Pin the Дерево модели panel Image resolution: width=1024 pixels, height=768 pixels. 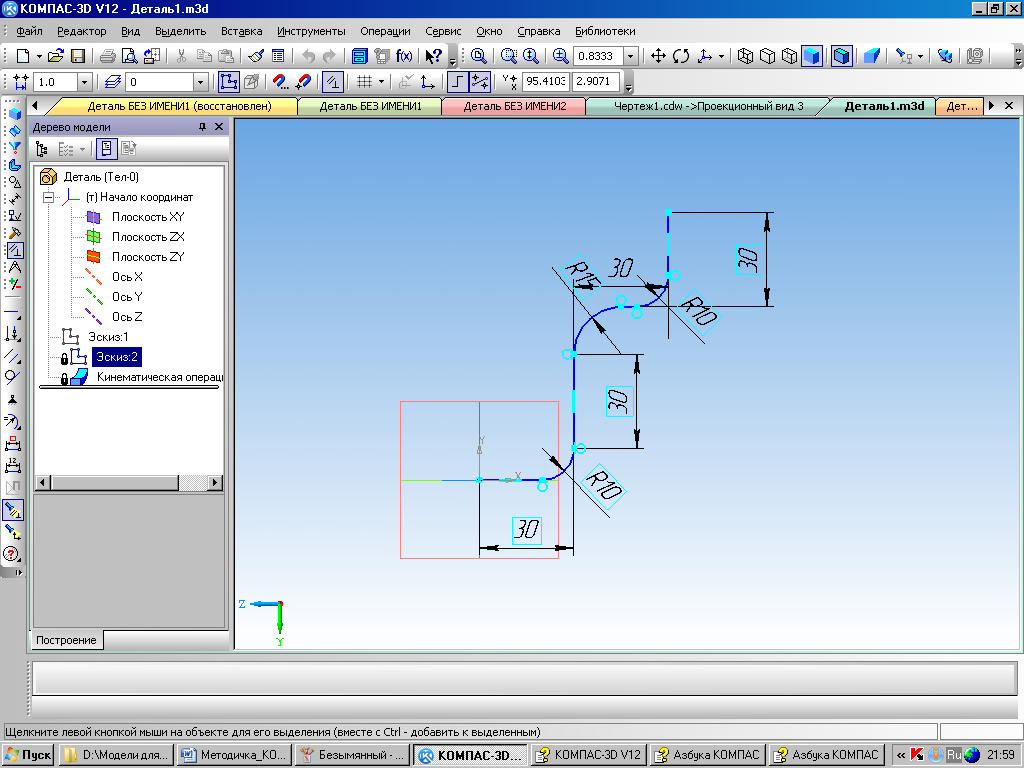(x=202, y=127)
